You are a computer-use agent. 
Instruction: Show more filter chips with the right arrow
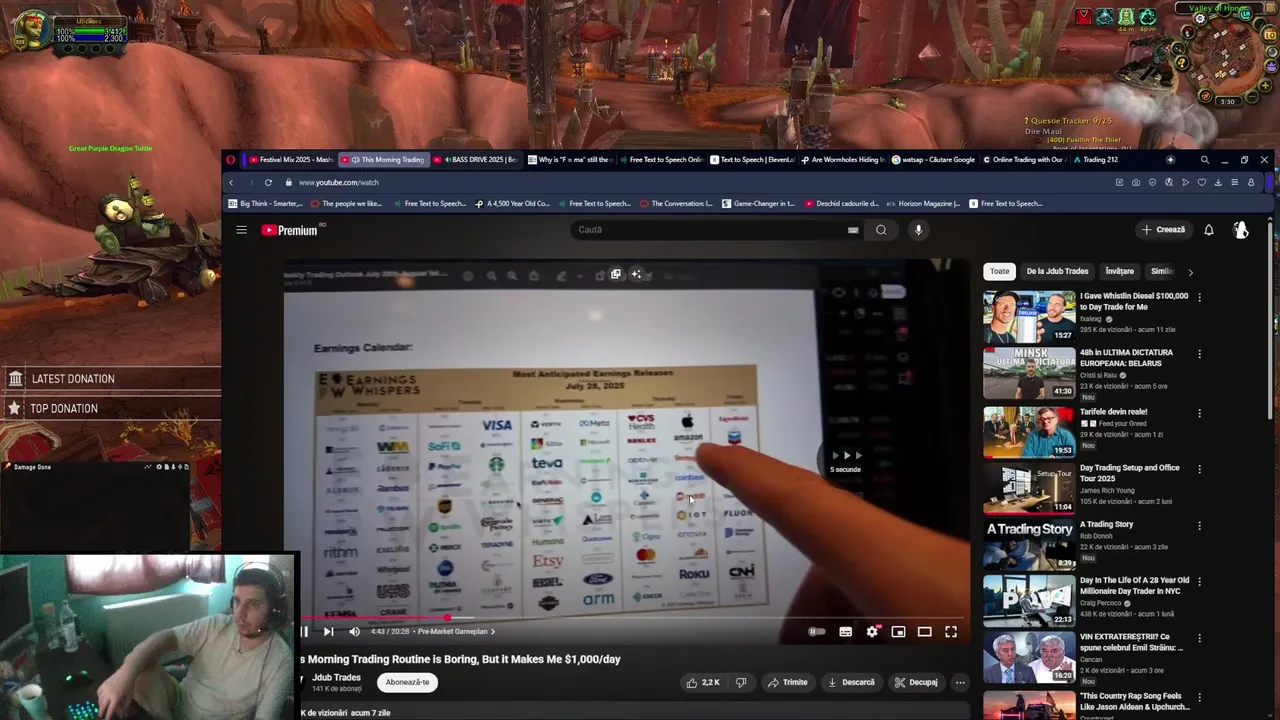1190,272
